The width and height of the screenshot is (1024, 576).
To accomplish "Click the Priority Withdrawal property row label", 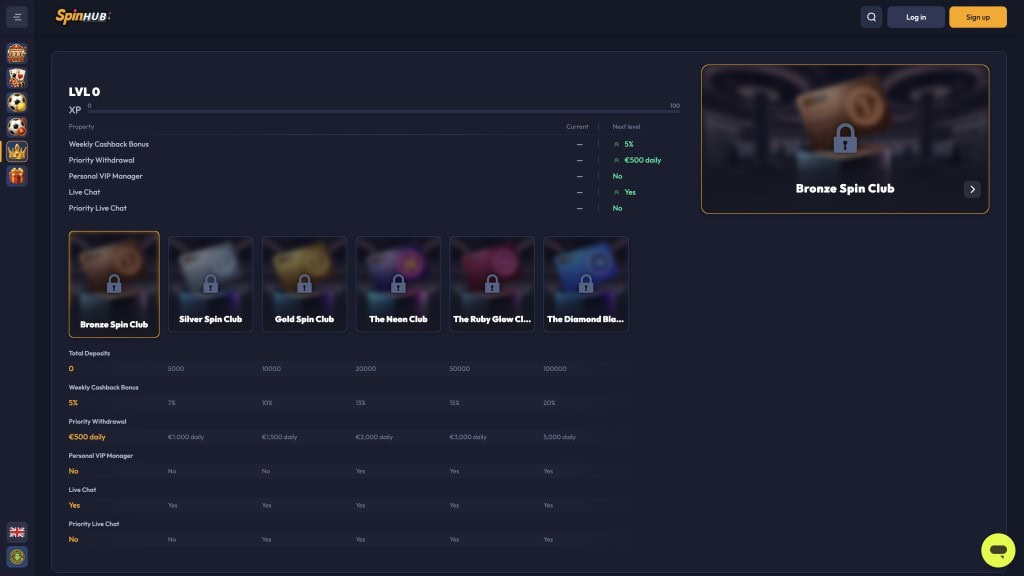I will tap(101, 160).
